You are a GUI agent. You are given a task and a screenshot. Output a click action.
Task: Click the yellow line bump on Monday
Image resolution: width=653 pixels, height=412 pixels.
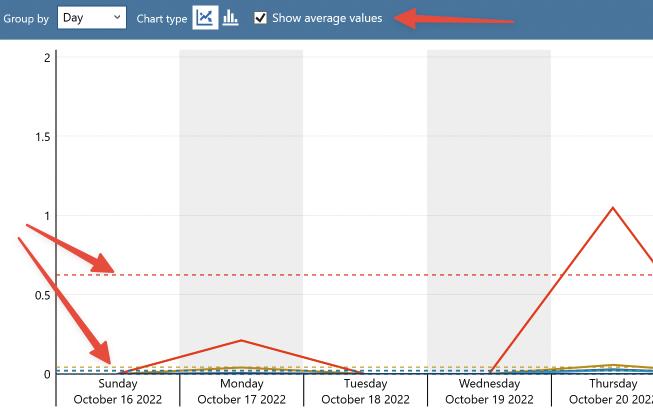tap(241, 368)
